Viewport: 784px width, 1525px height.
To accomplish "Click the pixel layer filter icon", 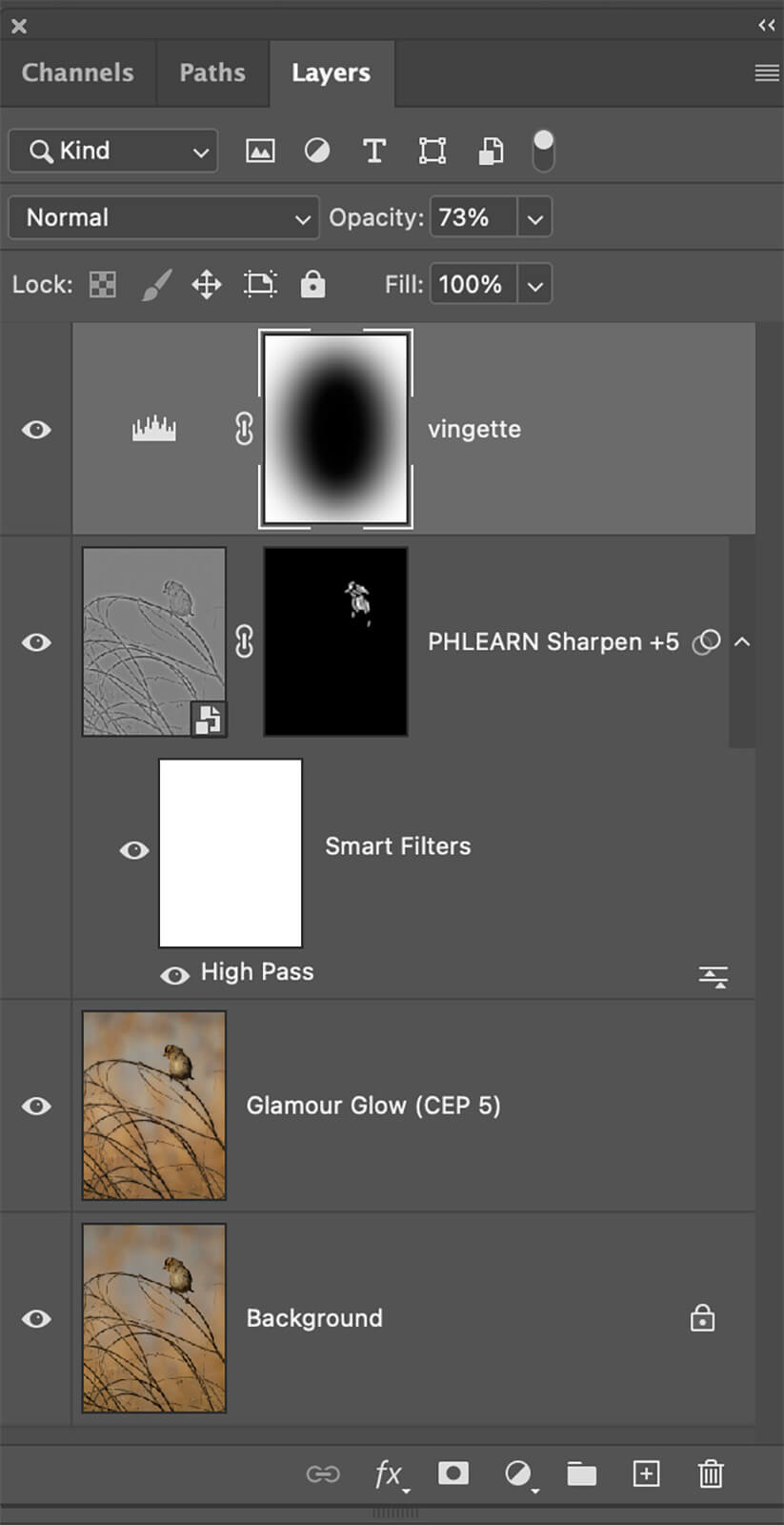I will click(260, 151).
